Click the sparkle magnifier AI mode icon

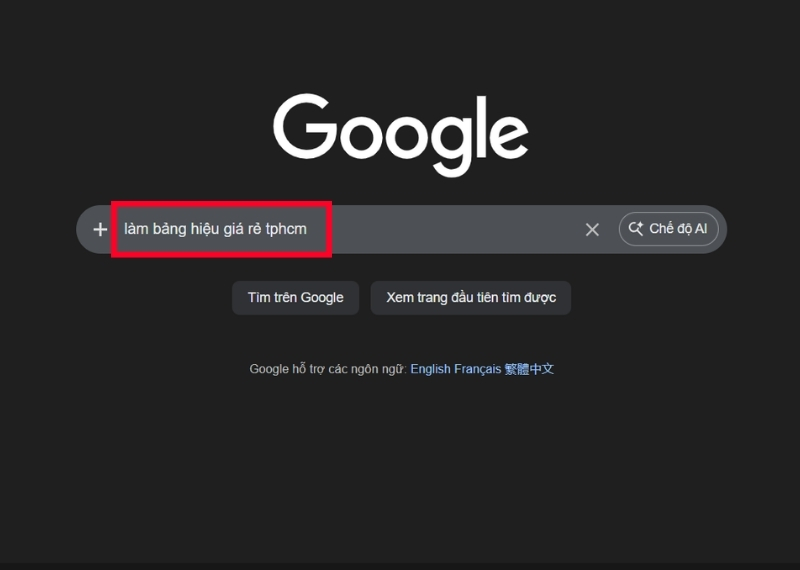point(636,229)
